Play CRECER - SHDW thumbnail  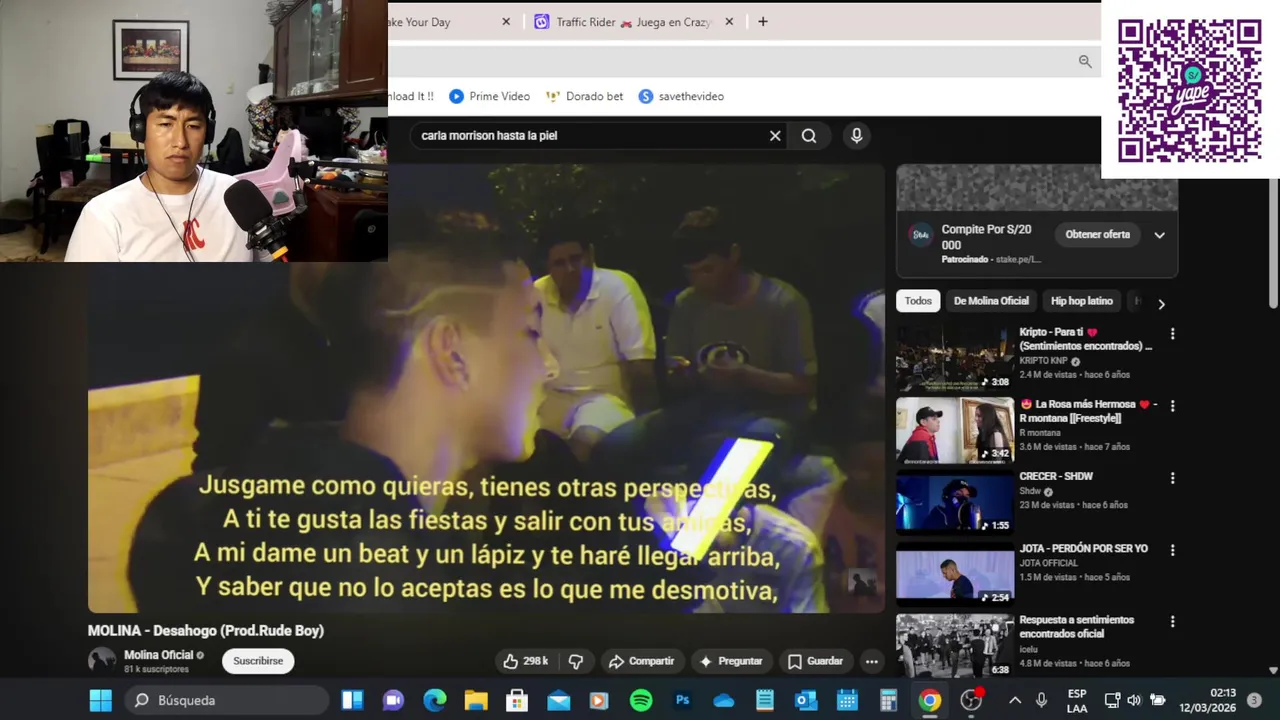pyautogui.click(x=955, y=502)
